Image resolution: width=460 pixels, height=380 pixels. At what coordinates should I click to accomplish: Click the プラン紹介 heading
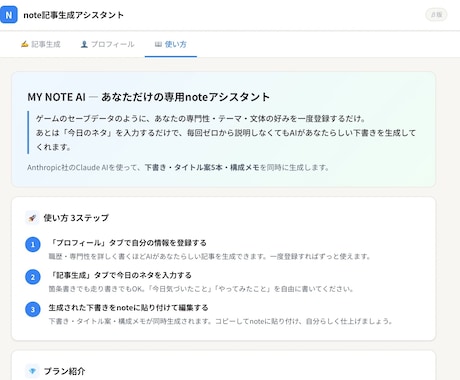tap(65, 371)
